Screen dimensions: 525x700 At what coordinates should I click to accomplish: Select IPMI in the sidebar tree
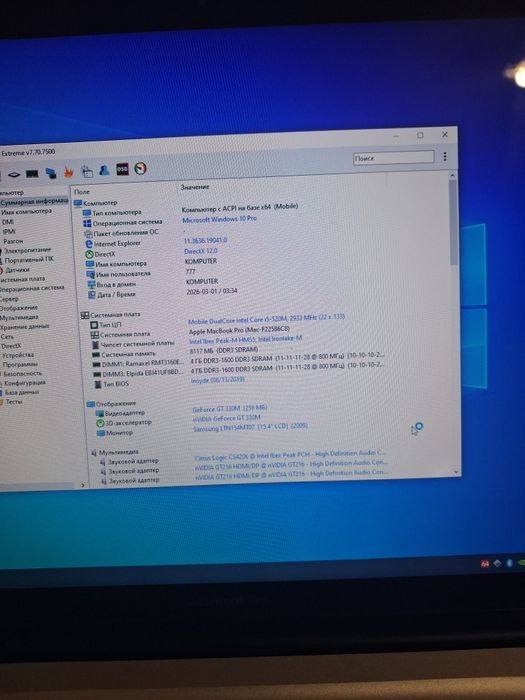pos(9,232)
